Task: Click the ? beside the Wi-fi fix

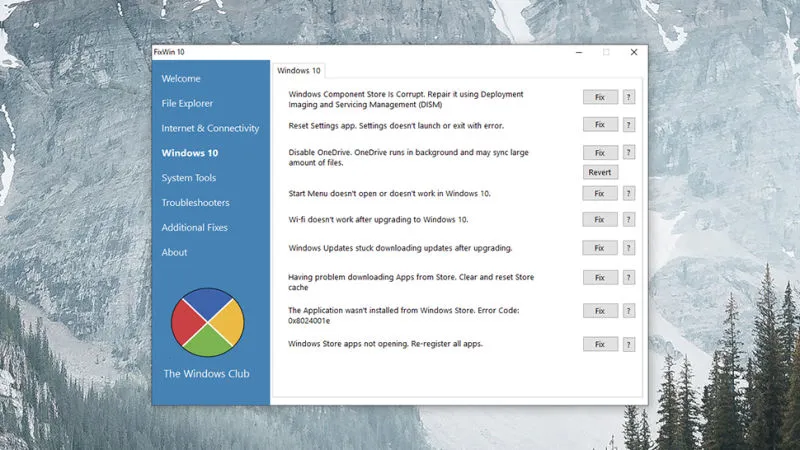Action: tap(628, 219)
